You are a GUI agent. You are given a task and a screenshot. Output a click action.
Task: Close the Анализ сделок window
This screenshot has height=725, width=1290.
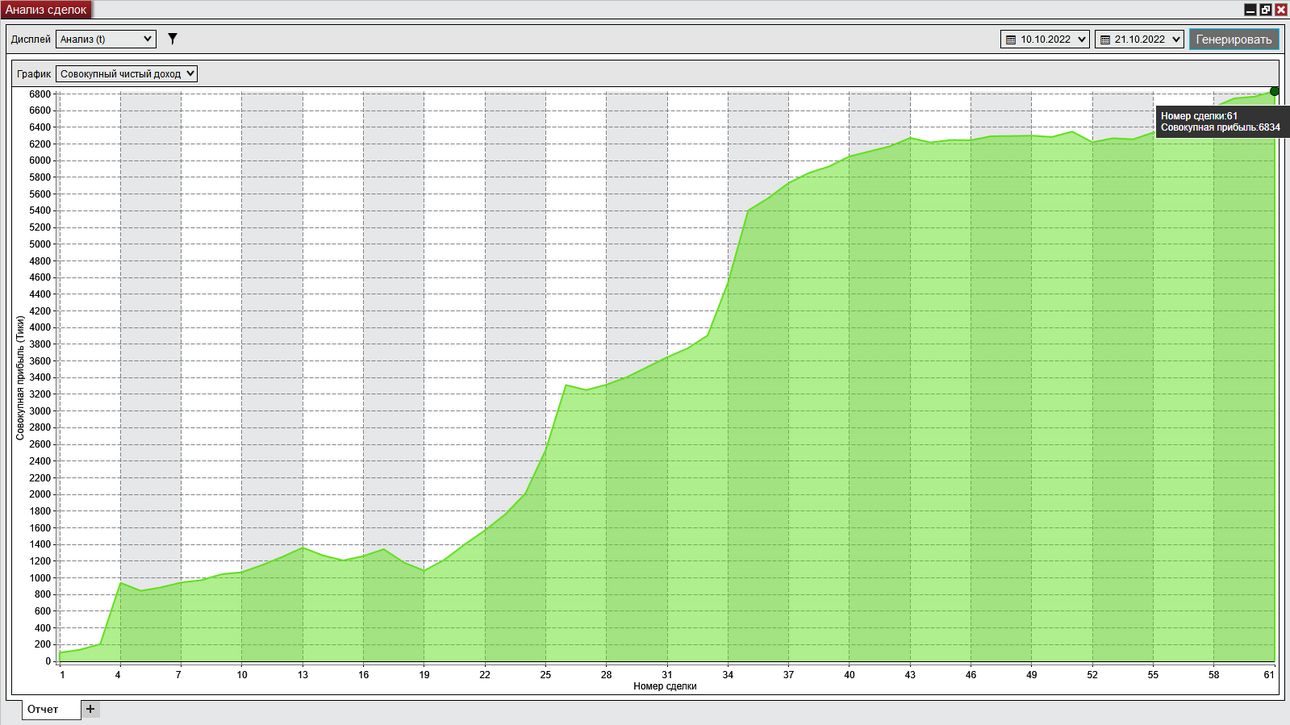pos(1280,9)
